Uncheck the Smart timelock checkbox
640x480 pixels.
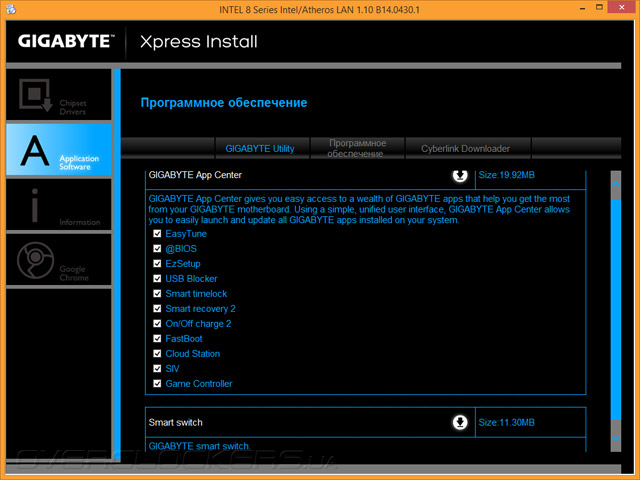(157, 293)
